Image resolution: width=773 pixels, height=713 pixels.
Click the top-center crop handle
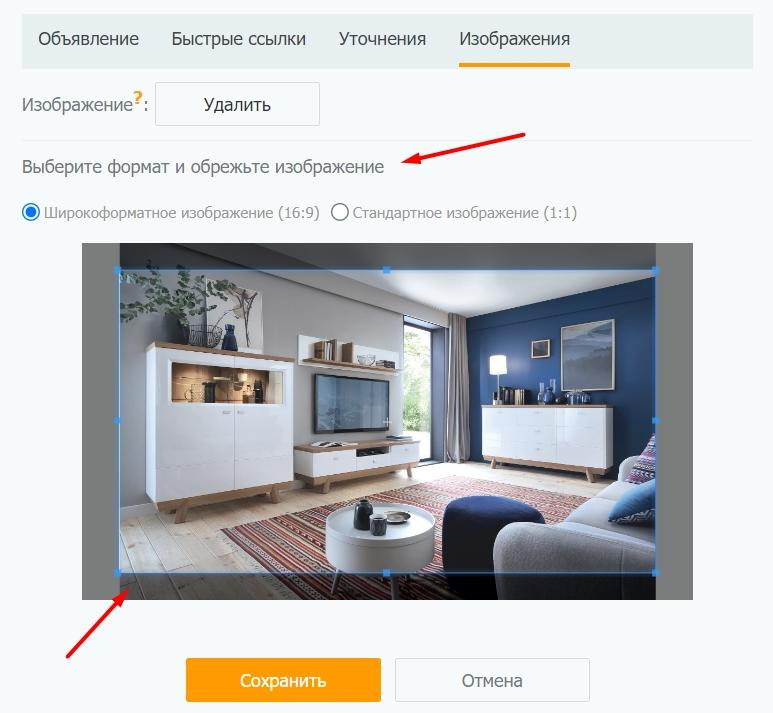[386, 270]
